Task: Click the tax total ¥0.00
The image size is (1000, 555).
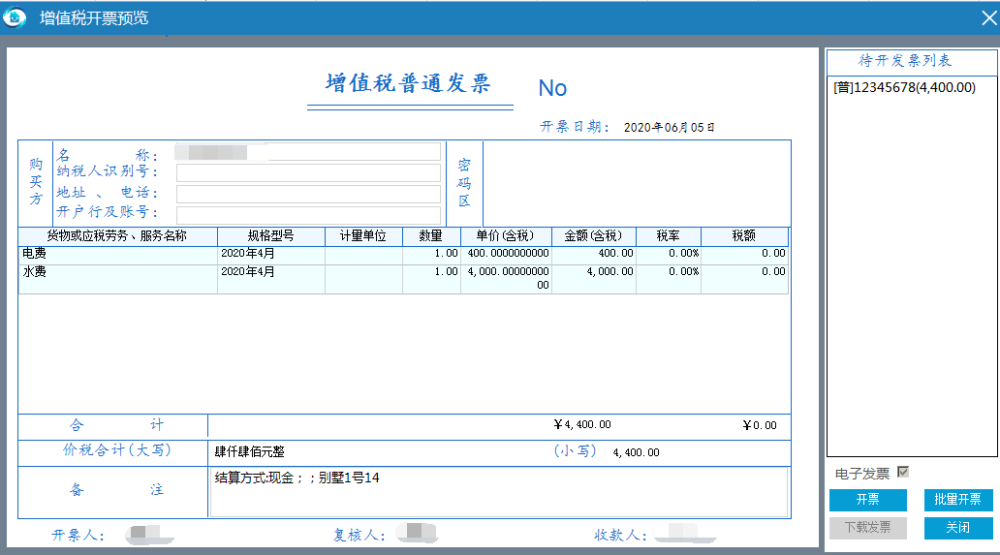Action: pyautogui.click(x=760, y=426)
